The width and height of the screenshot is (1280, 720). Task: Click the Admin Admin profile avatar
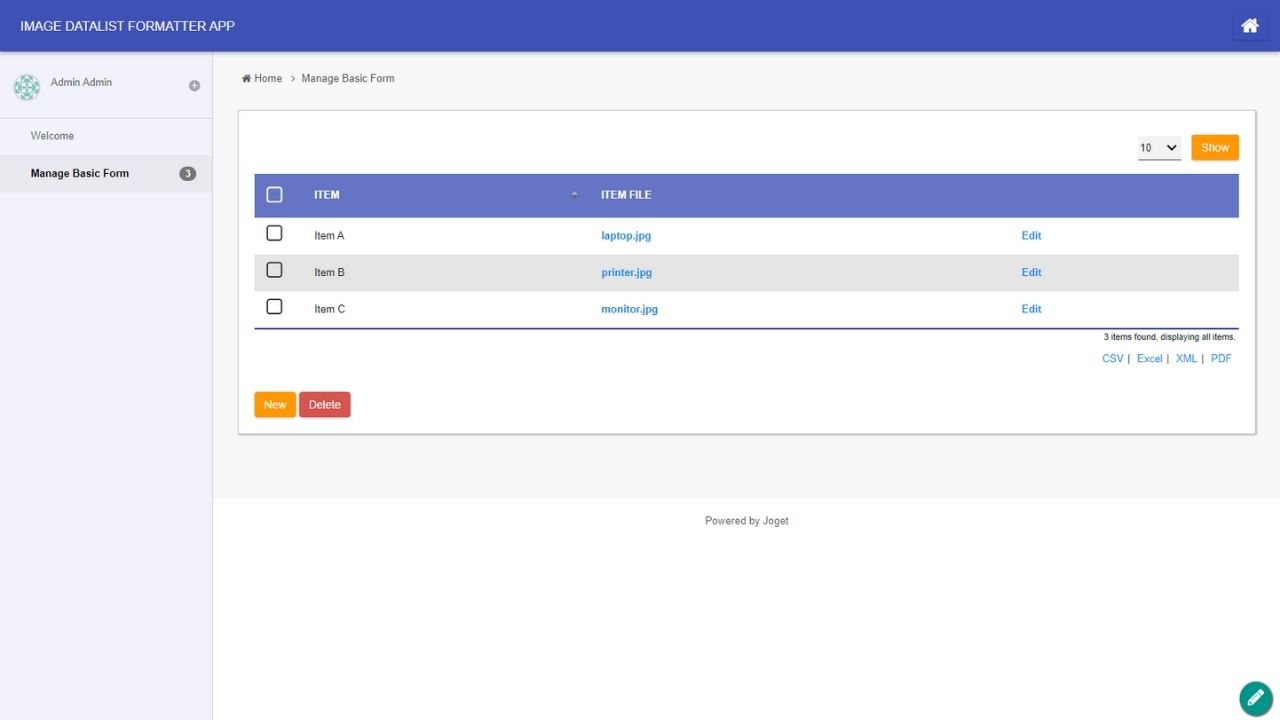click(x=27, y=87)
